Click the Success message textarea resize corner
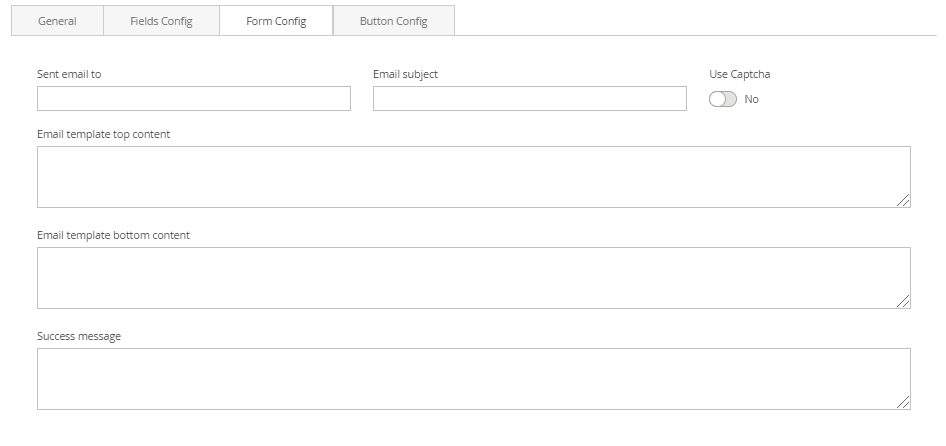Screen dimensions: 946x446 [x=903, y=403]
